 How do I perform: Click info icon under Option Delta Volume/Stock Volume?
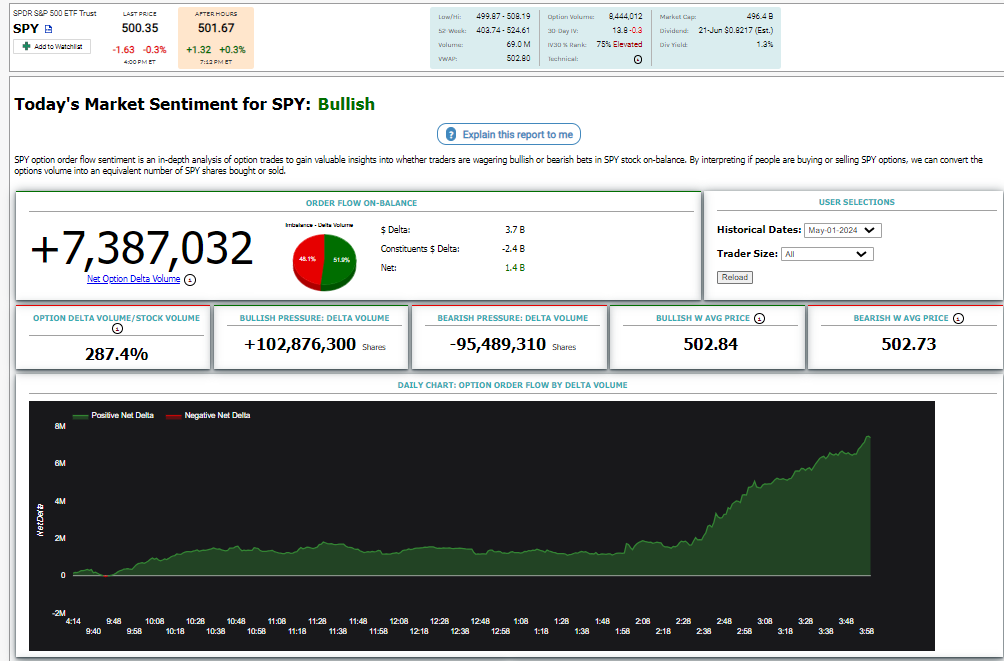[x=117, y=329]
